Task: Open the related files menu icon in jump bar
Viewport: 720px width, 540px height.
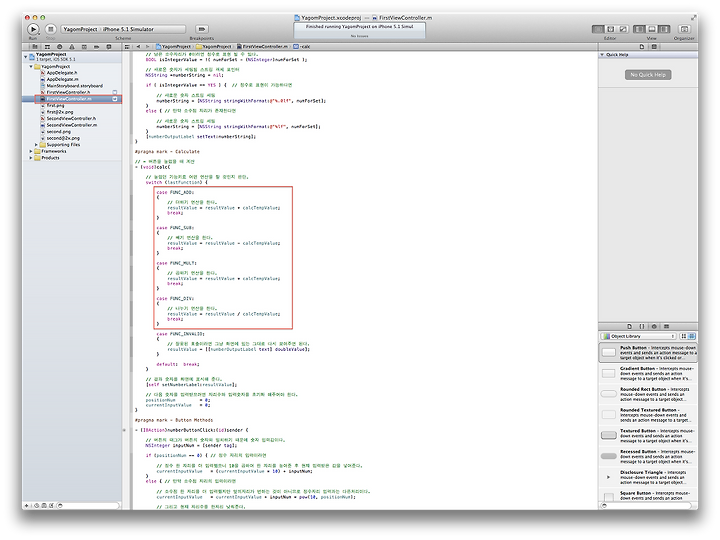Action: (127, 46)
